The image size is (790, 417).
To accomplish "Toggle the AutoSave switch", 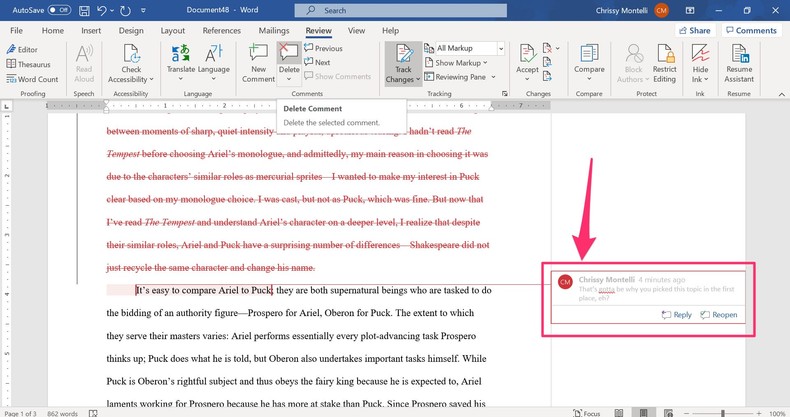I will tap(59, 10).
